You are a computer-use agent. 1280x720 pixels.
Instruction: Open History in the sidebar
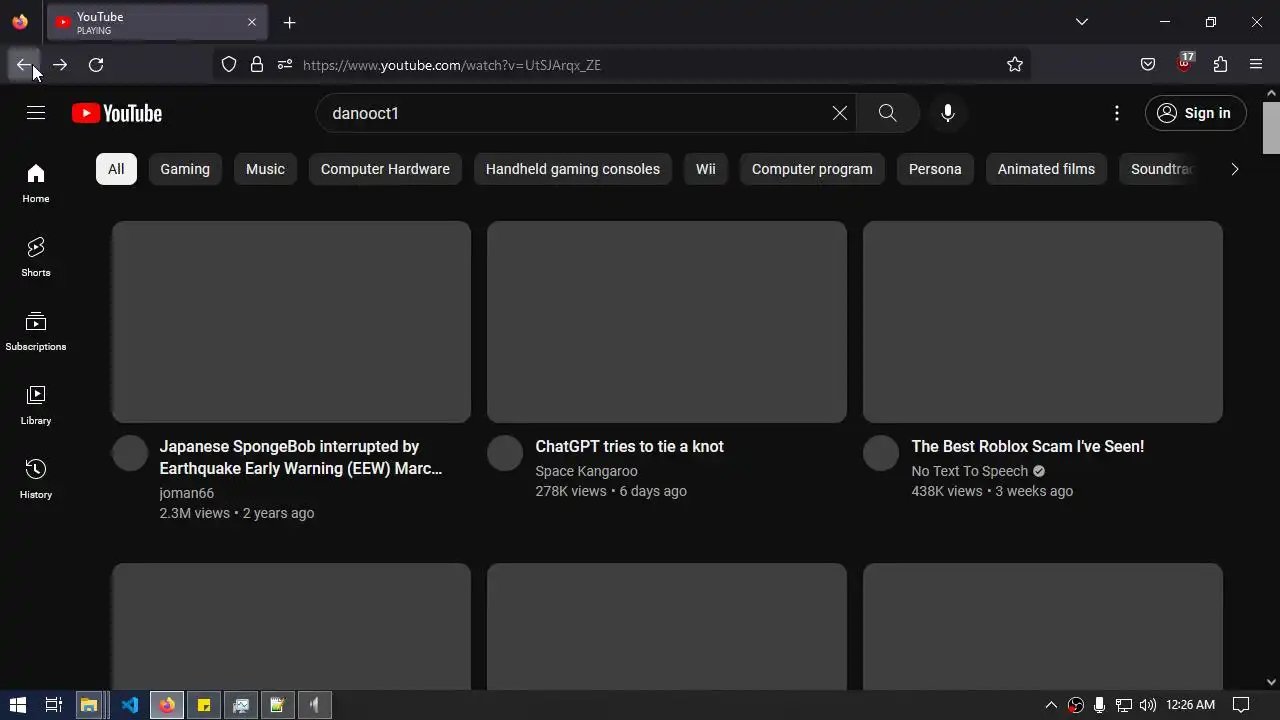click(x=36, y=479)
